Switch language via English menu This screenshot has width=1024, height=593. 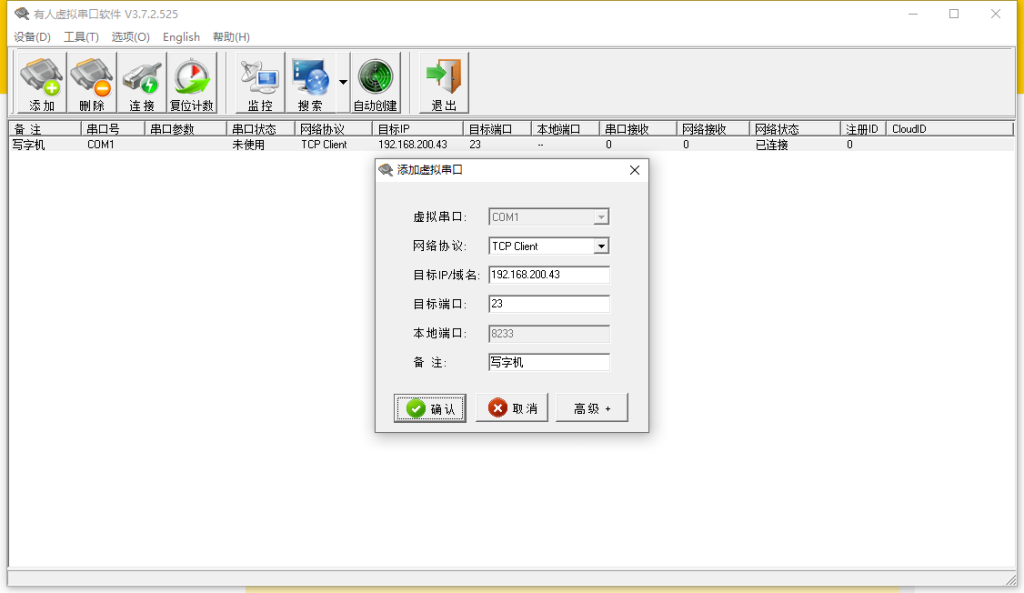coord(181,37)
